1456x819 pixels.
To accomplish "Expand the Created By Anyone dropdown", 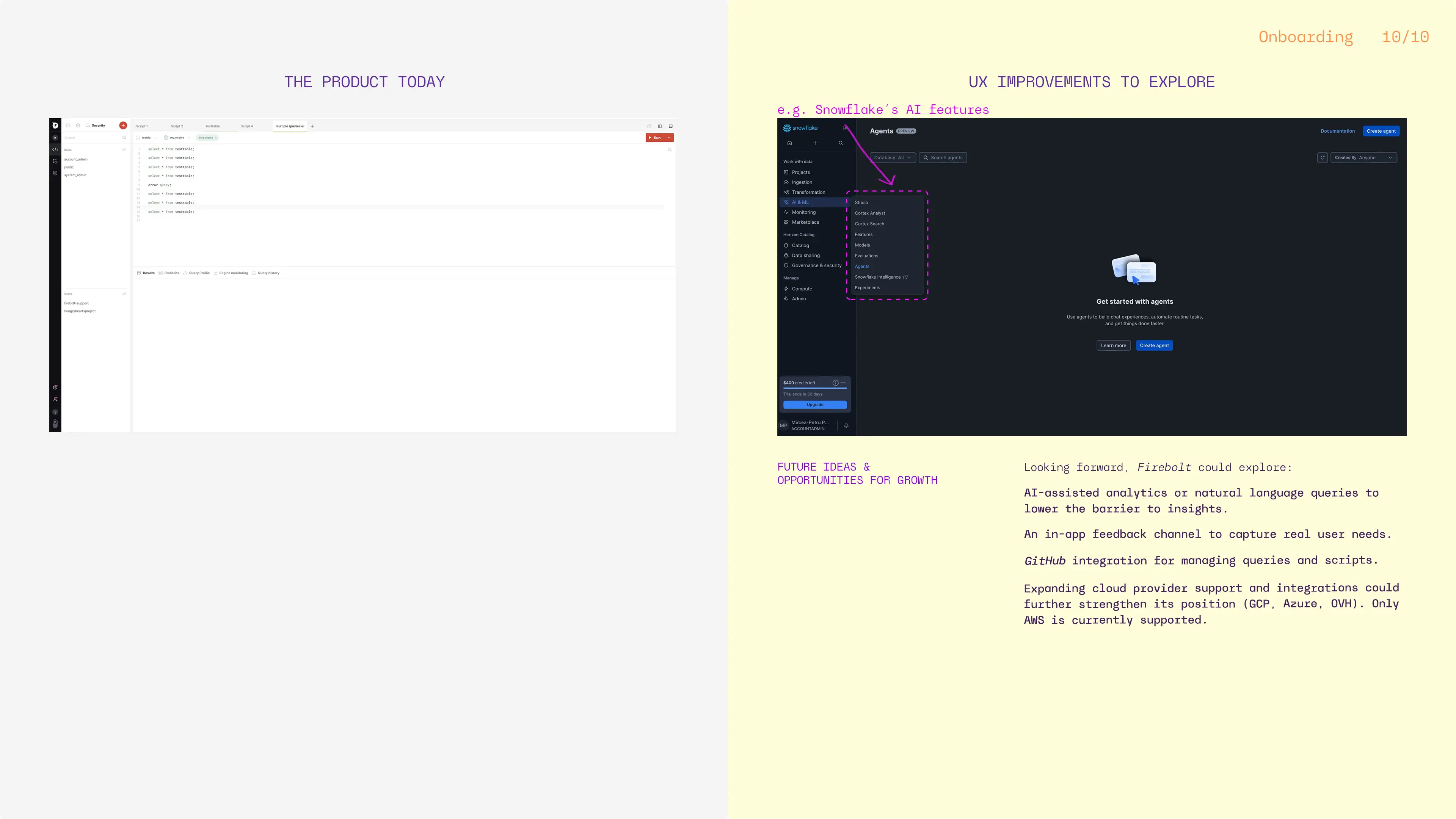I will [1363, 158].
